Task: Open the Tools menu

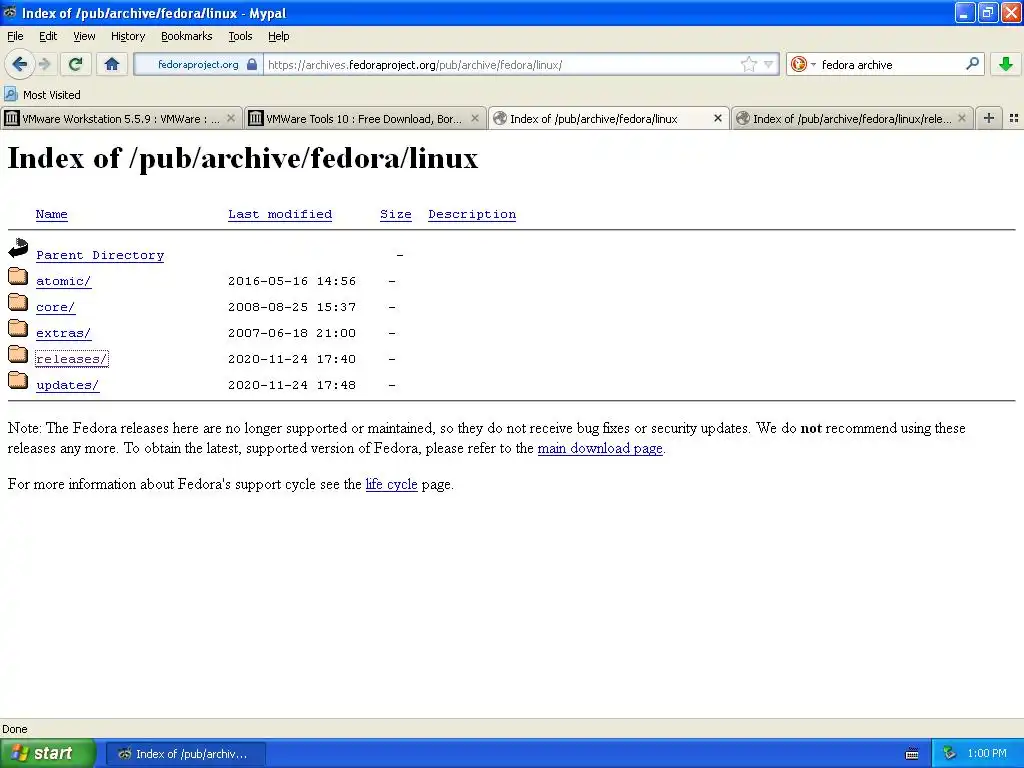Action: (x=240, y=36)
